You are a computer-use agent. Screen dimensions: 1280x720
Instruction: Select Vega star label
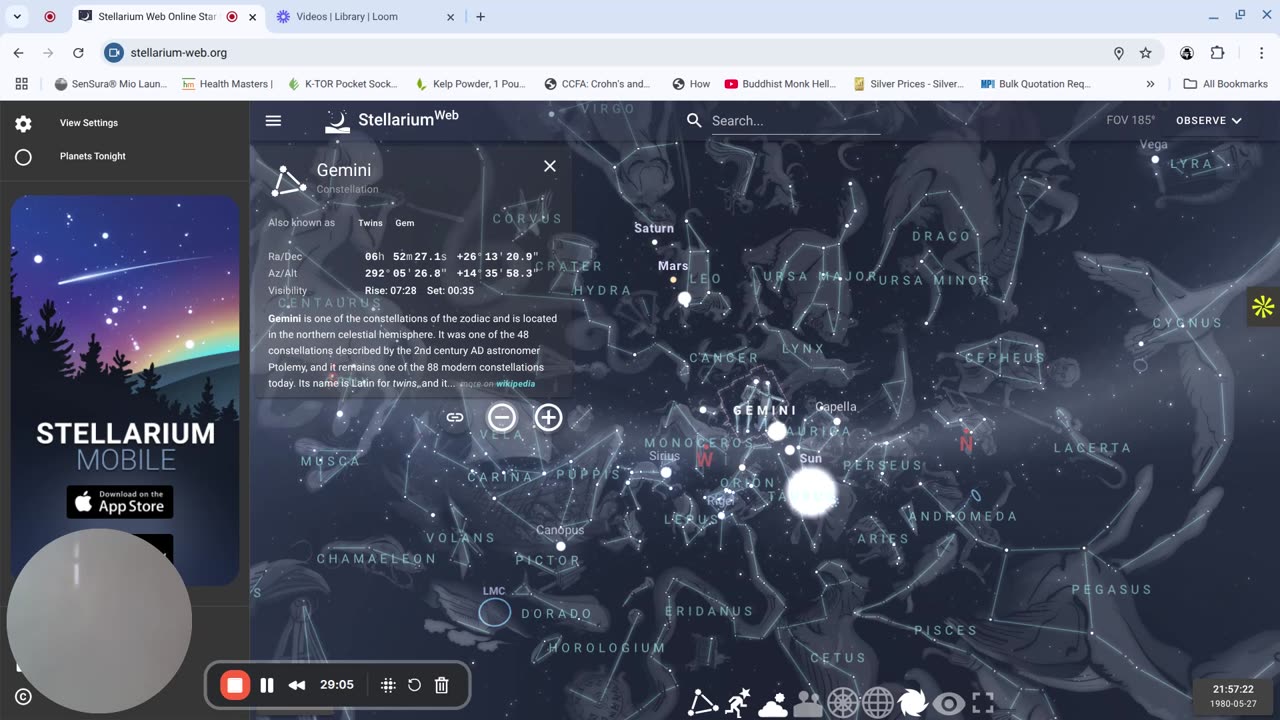pyautogui.click(x=1154, y=145)
